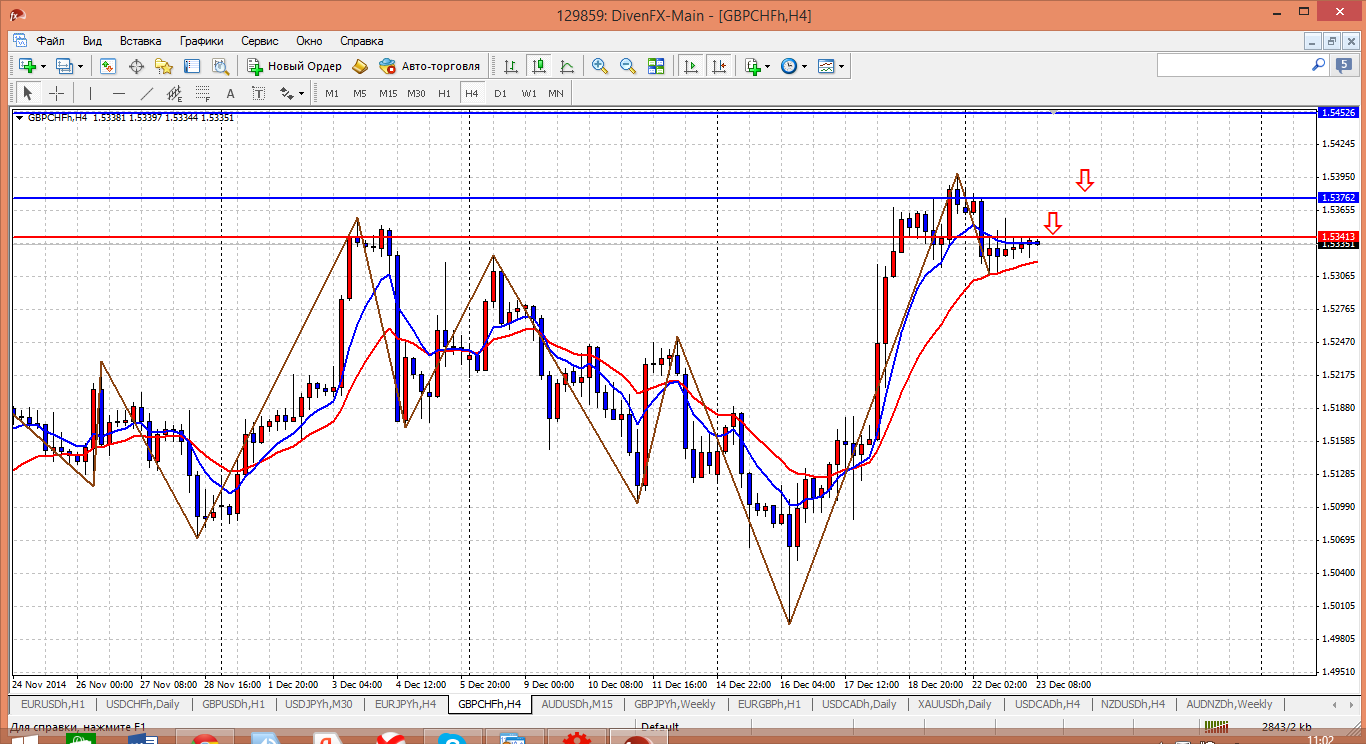1369x744 pixels.
Task: Switch chart to Line Chart mode
Action: 567,66
